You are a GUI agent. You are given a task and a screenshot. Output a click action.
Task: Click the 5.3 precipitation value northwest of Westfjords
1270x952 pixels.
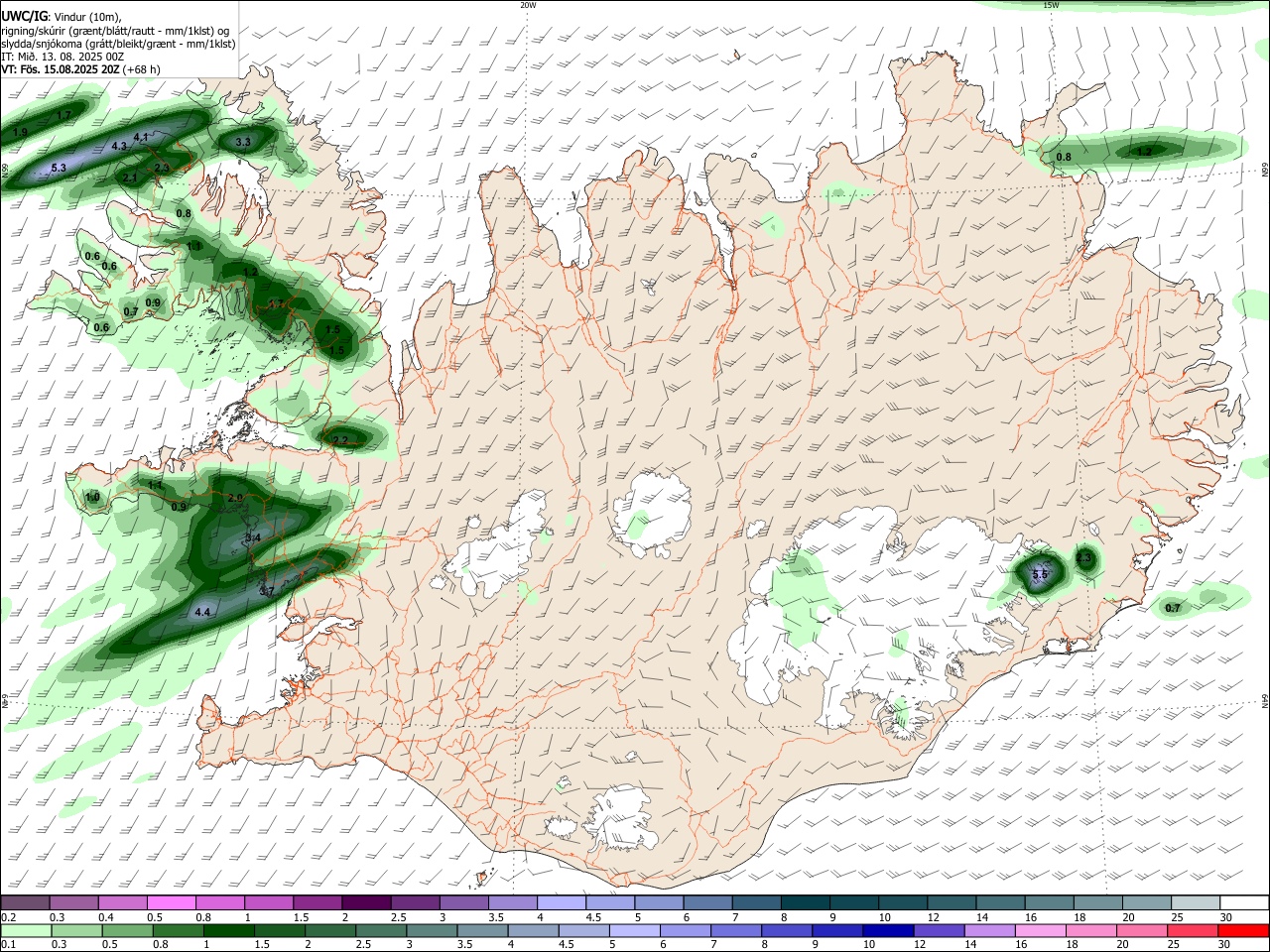(59, 169)
